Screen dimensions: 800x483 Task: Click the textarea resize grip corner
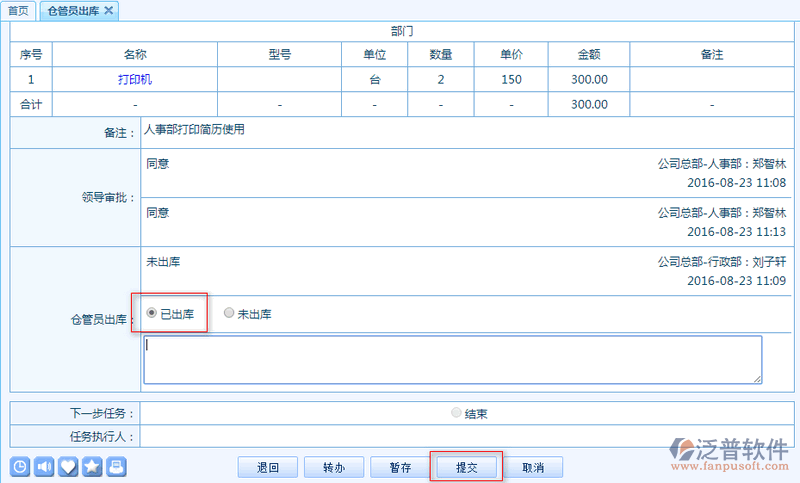(757, 379)
